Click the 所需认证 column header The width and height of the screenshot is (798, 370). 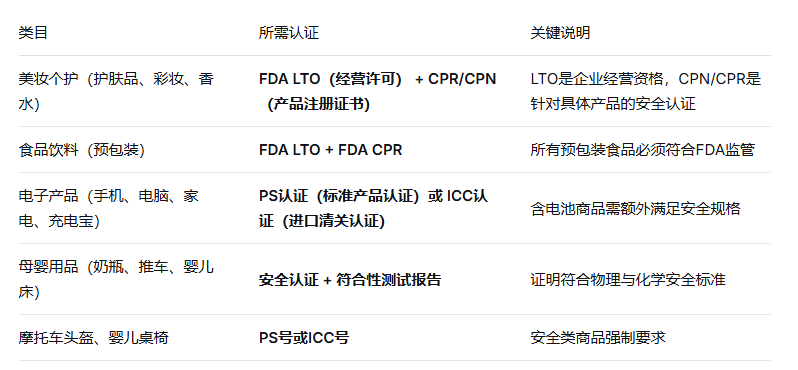point(289,33)
